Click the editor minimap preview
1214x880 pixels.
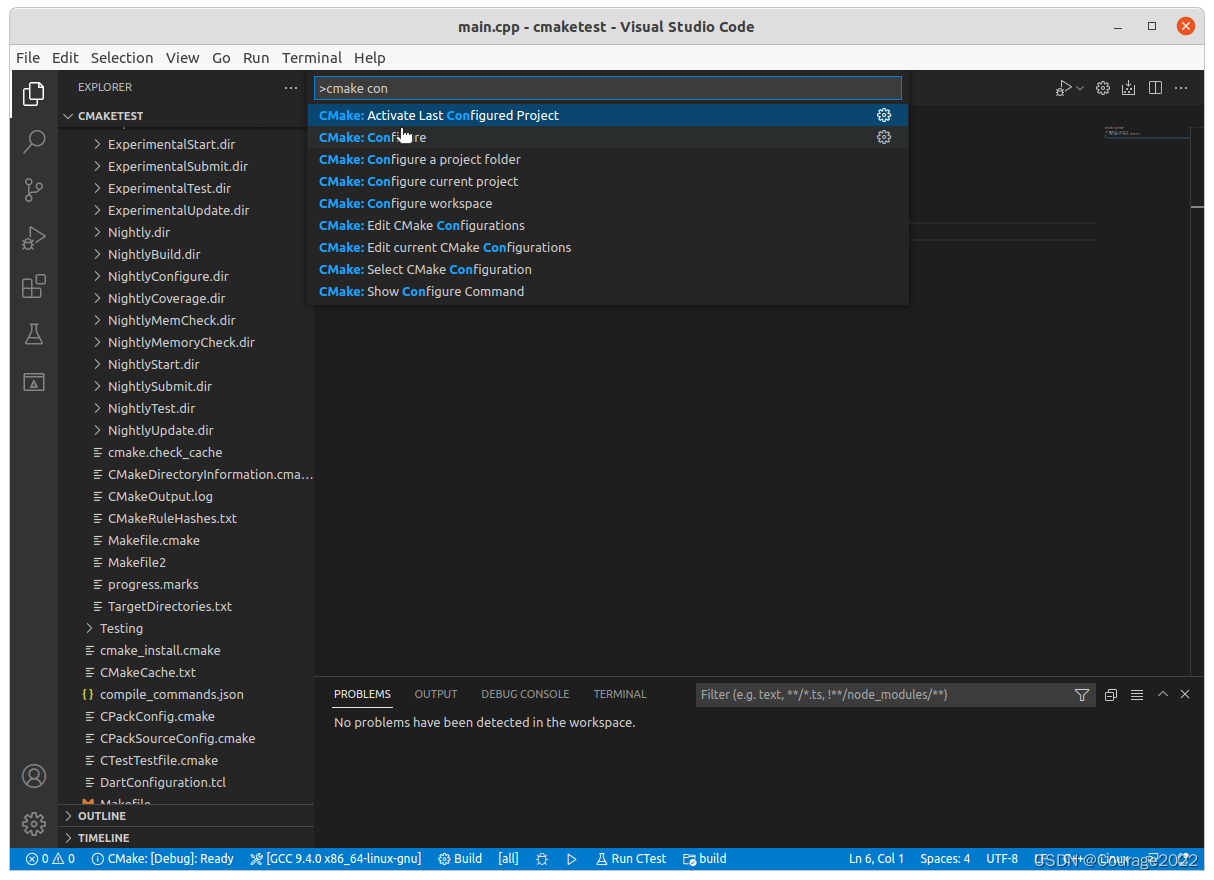[x=1147, y=132]
